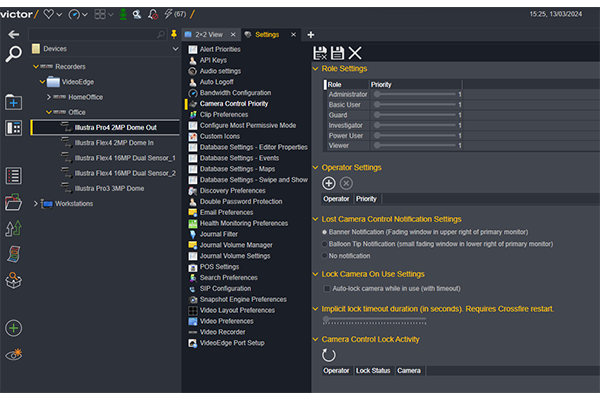This screenshot has height=400, width=600.
Task: Collapse the Role Settings section
Action: (x=315, y=69)
